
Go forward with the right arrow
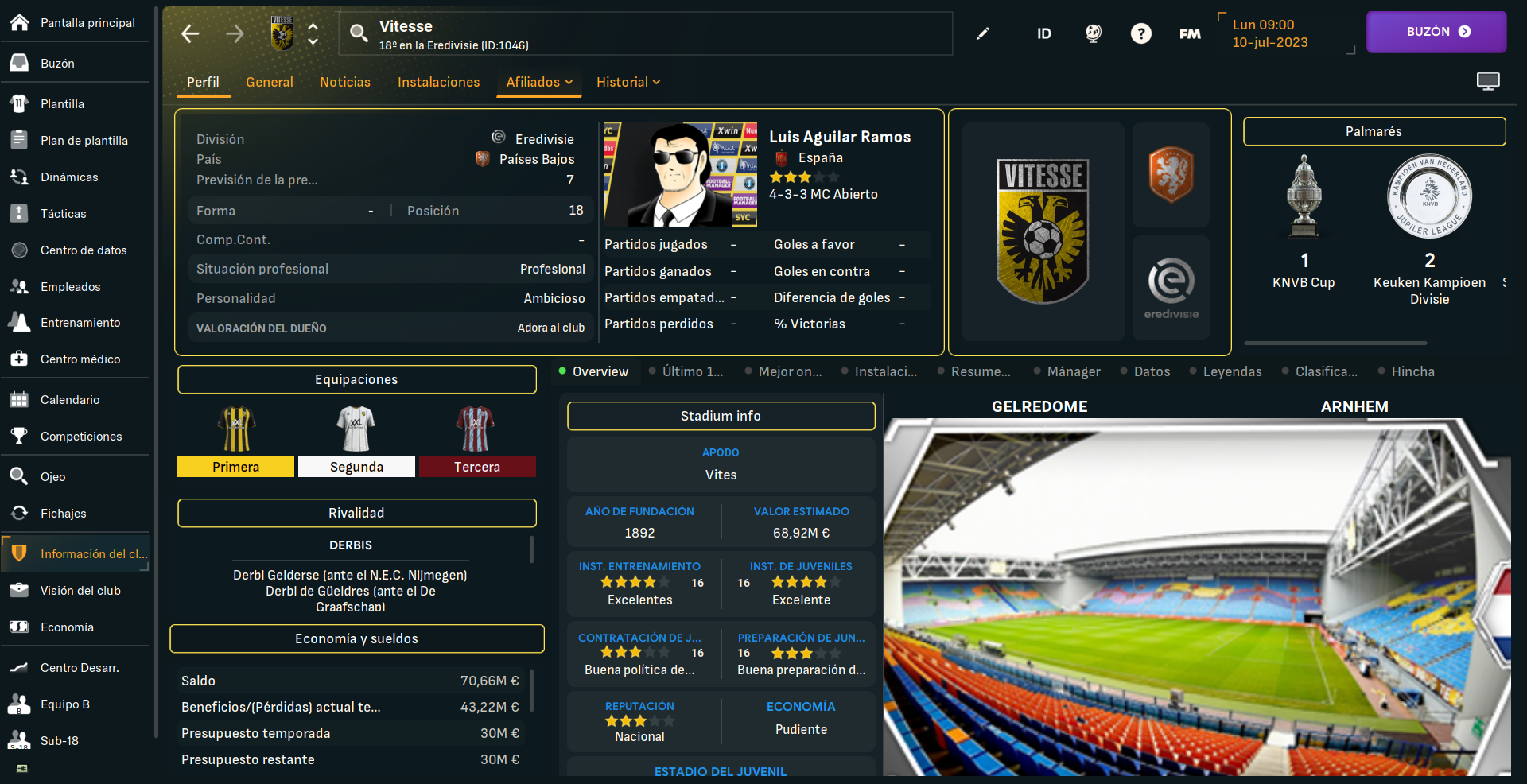pos(235,33)
